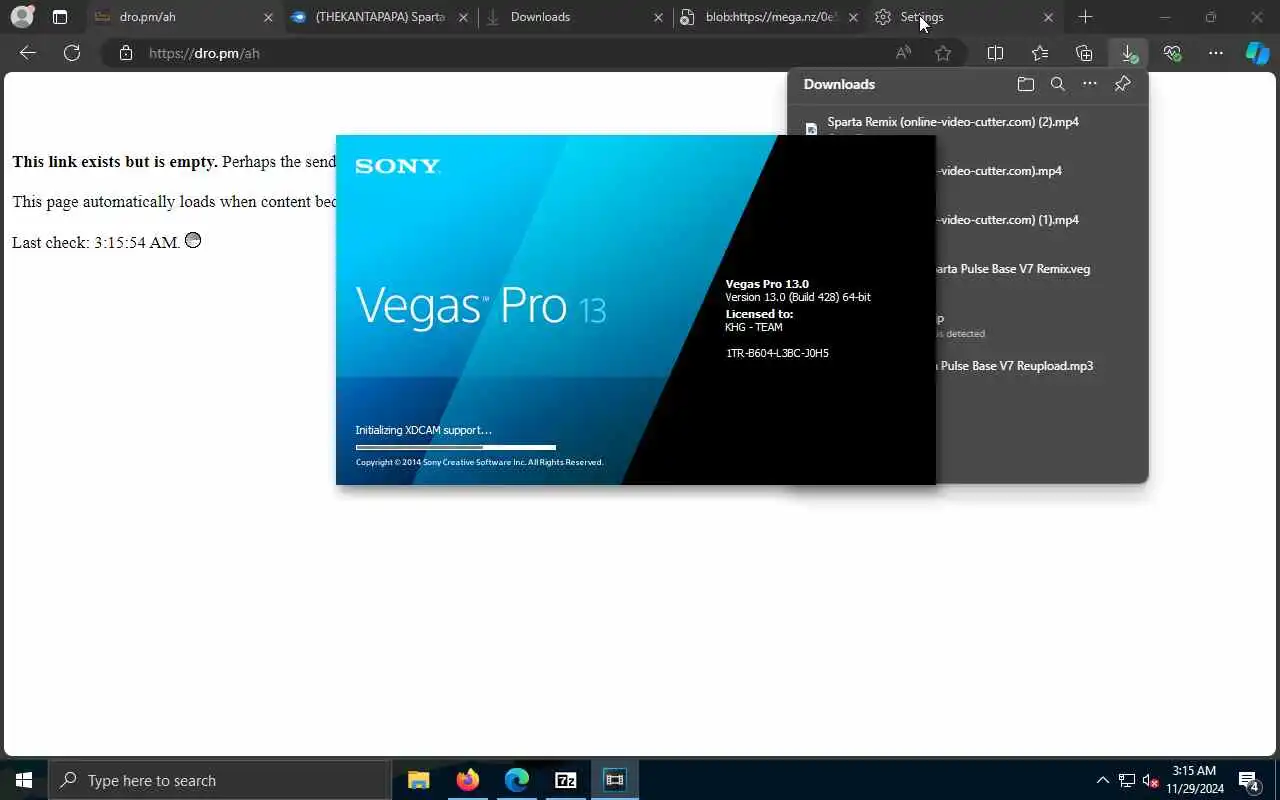Open Sparta Remix (online-video-cutter.com) (2).mp4 download

(953, 122)
